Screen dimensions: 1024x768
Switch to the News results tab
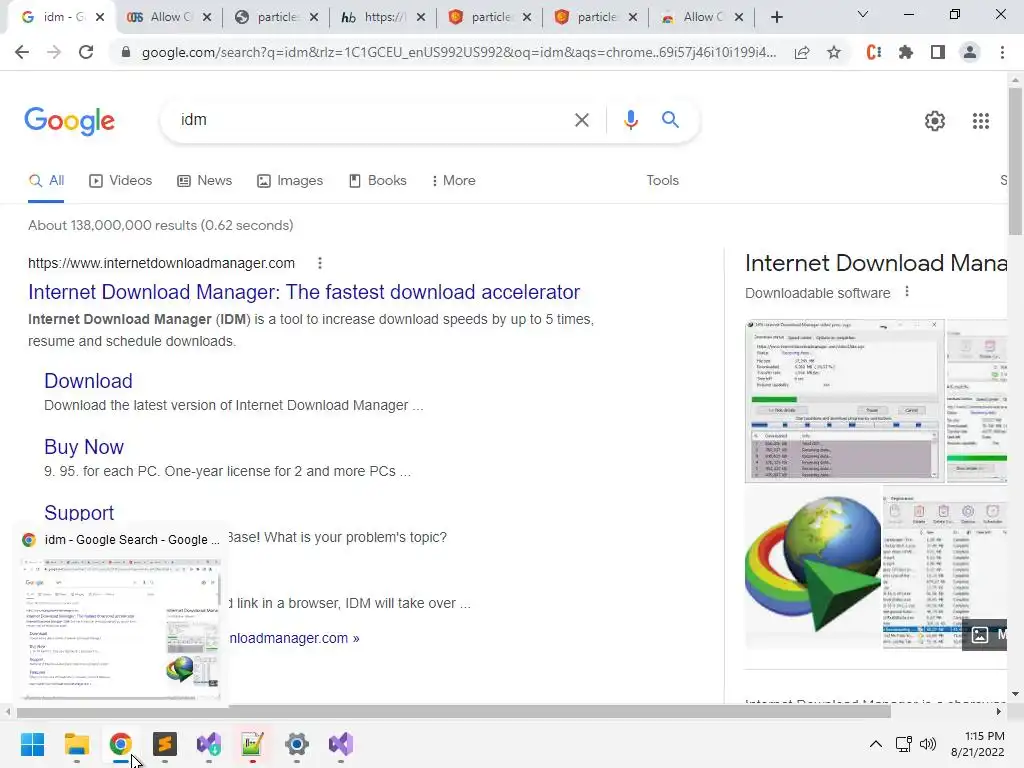coord(204,181)
